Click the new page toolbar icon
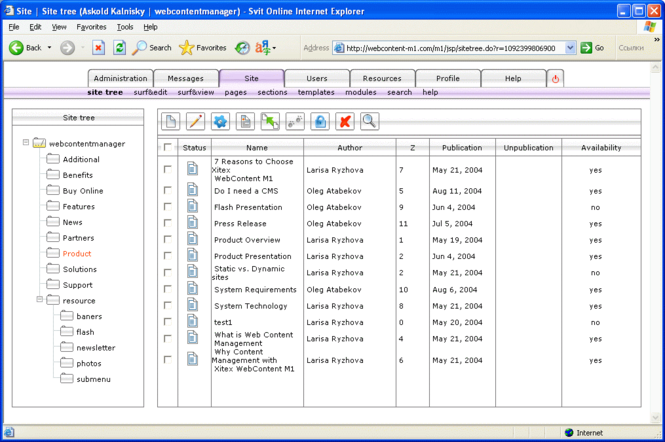The width and height of the screenshot is (665, 442). pyautogui.click(x=170, y=122)
